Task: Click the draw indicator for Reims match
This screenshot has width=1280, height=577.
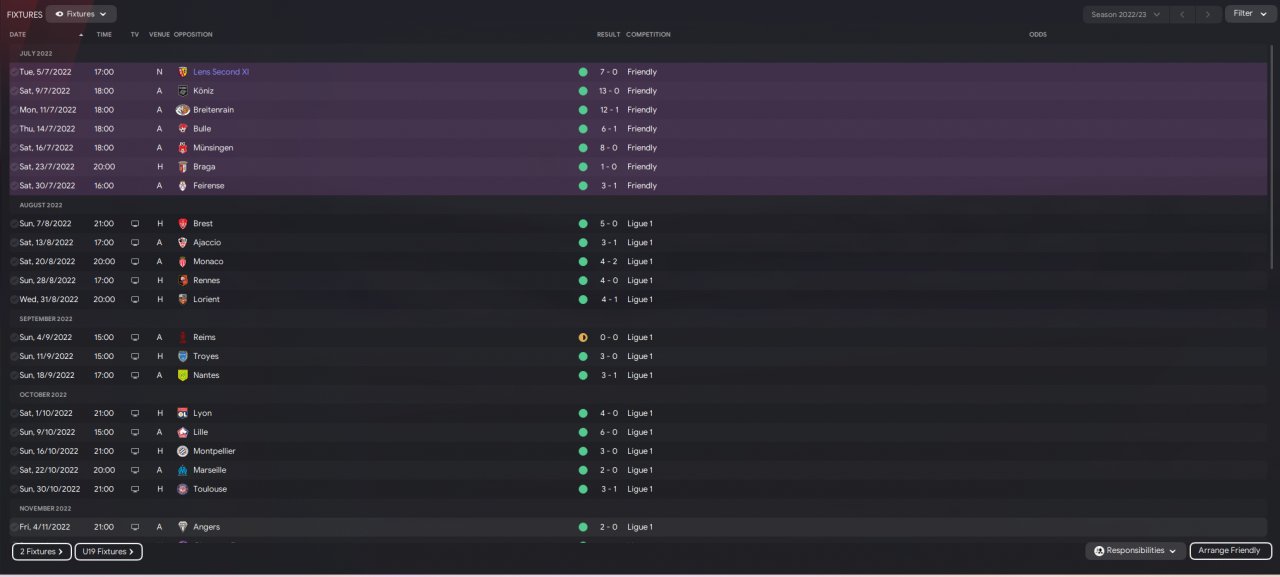Action: [583, 338]
